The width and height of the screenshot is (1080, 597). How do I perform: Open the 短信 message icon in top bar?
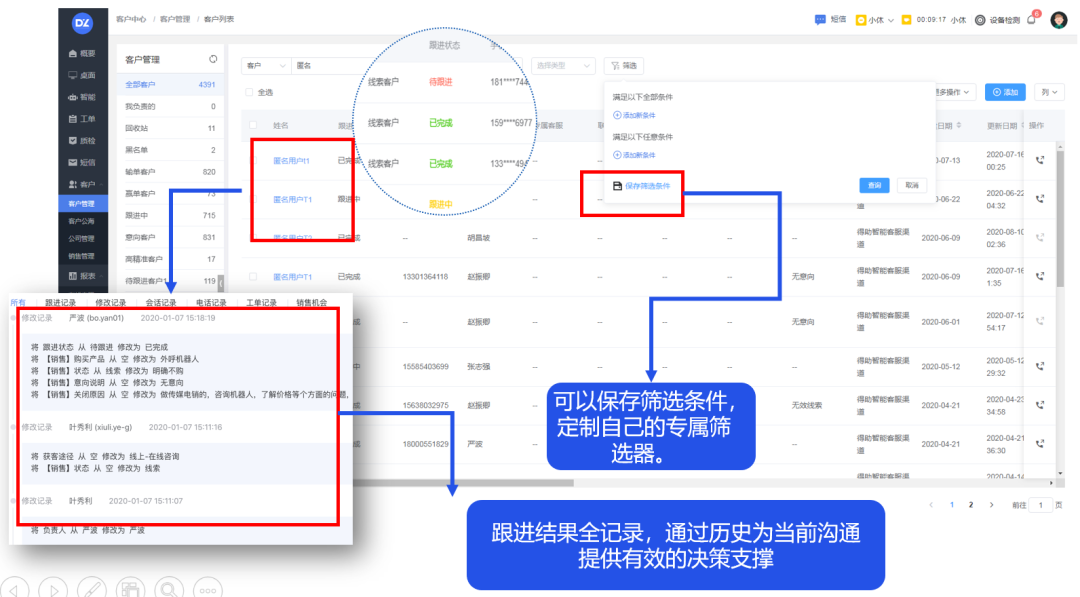click(820, 19)
